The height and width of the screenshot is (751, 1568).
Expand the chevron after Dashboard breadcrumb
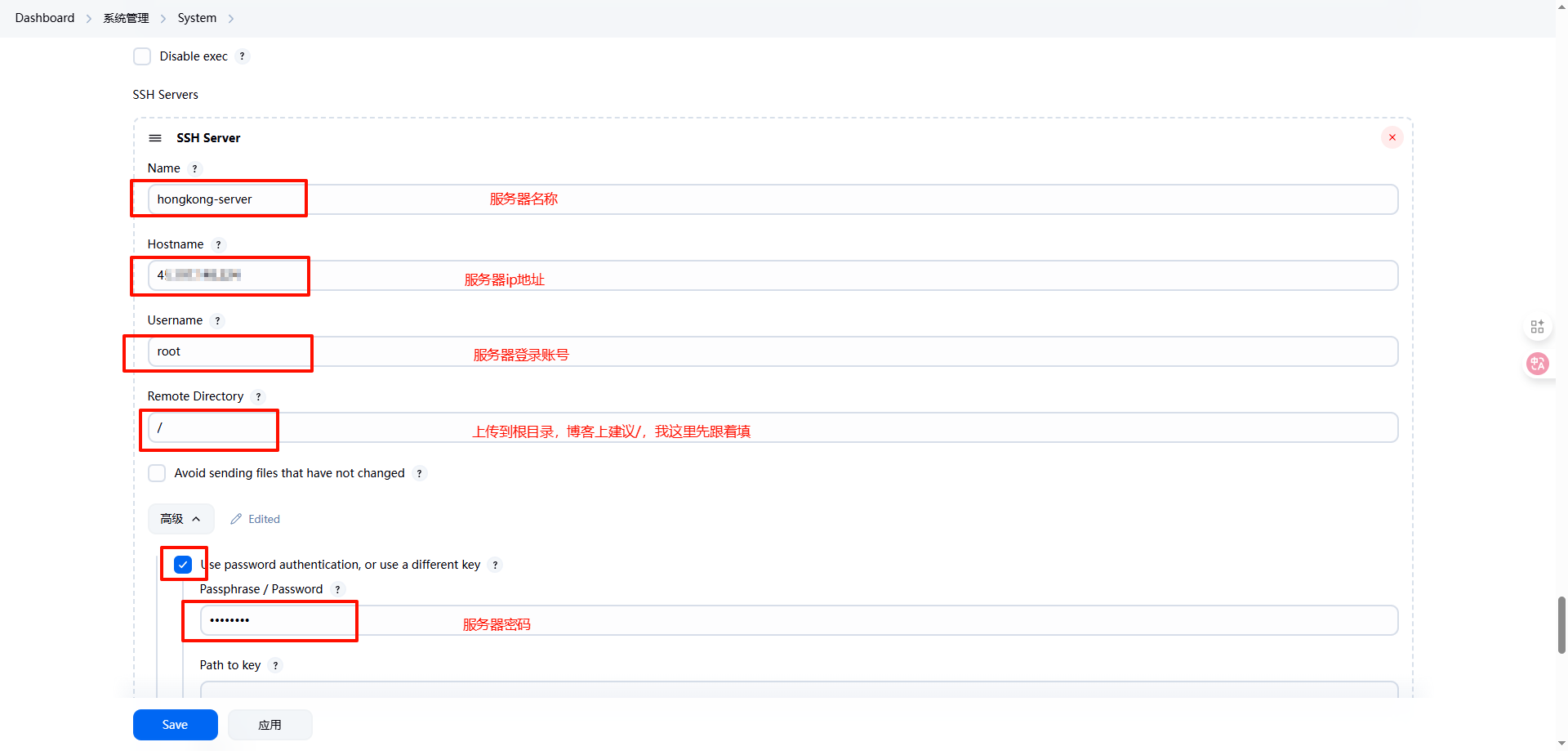pos(89,19)
